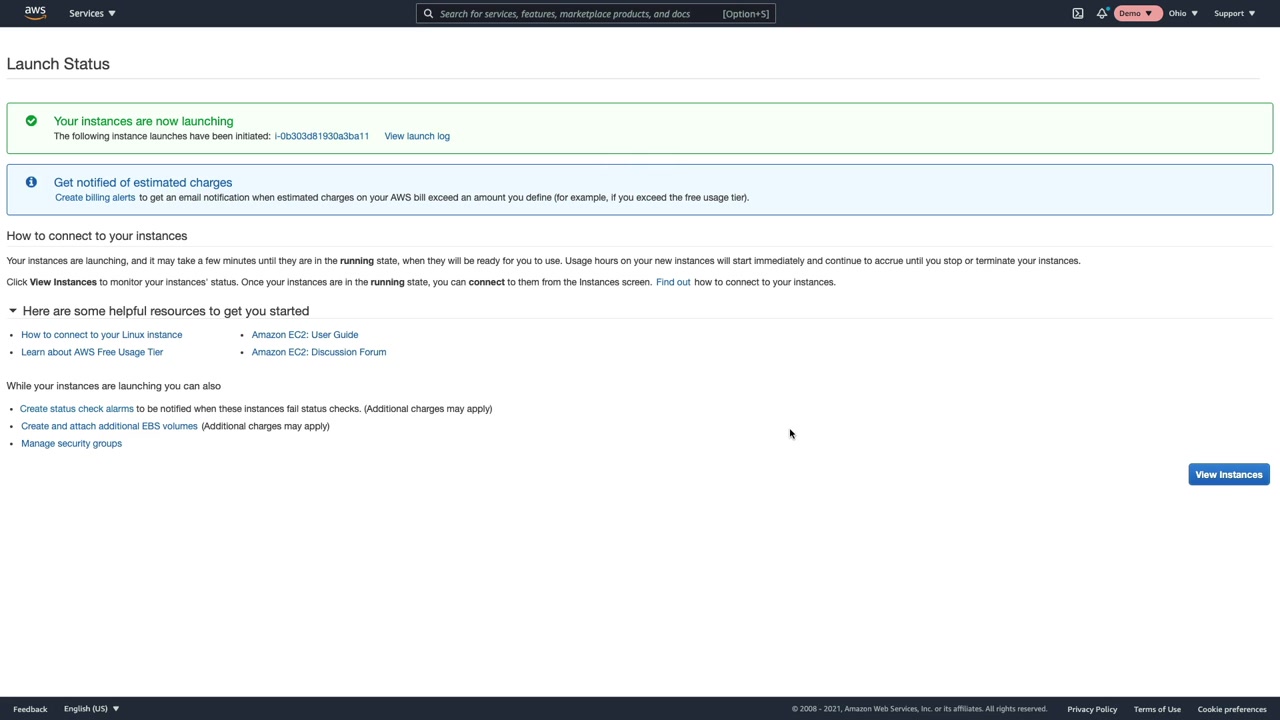Screen dimensions: 1280x720
Task: Open the Demo account dropdown
Action: pyautogui.click(x=1136, y=13)
